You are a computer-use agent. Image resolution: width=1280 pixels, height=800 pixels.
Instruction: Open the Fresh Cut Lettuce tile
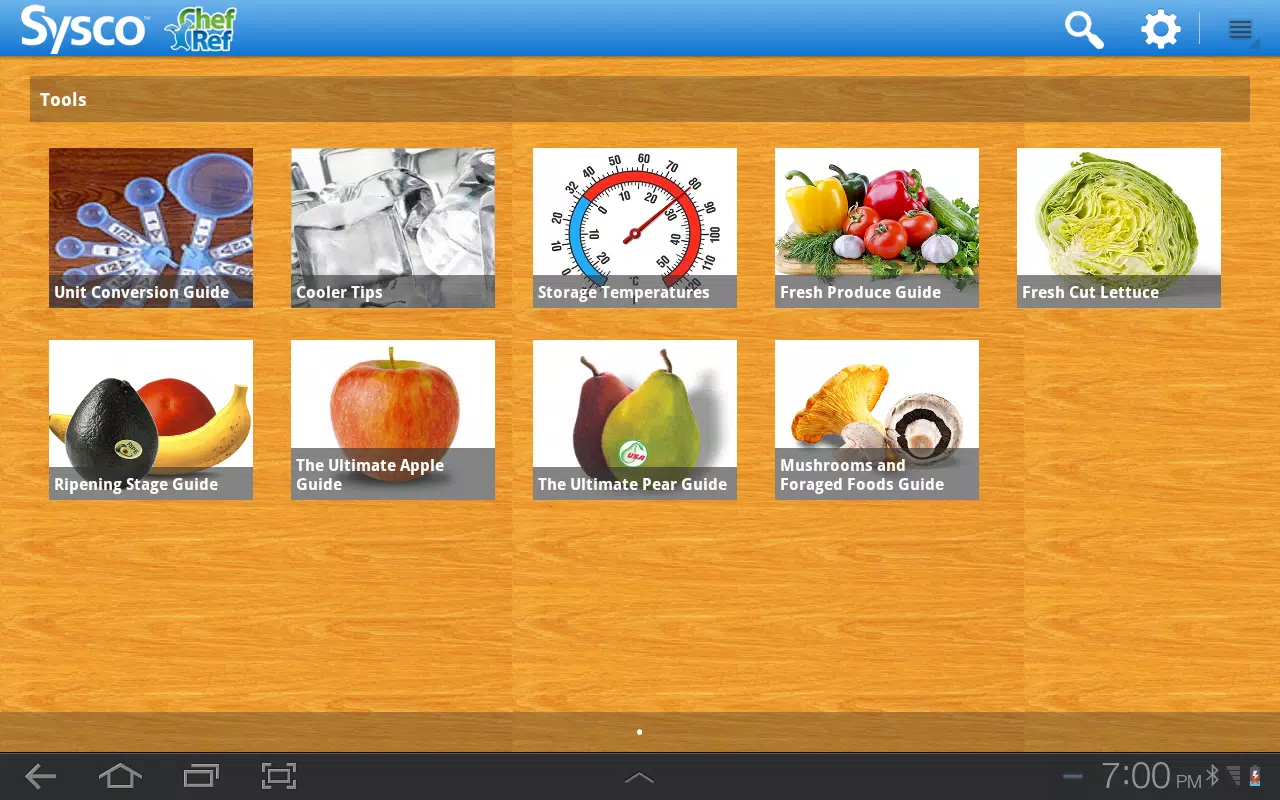[x=1119, y=228]
